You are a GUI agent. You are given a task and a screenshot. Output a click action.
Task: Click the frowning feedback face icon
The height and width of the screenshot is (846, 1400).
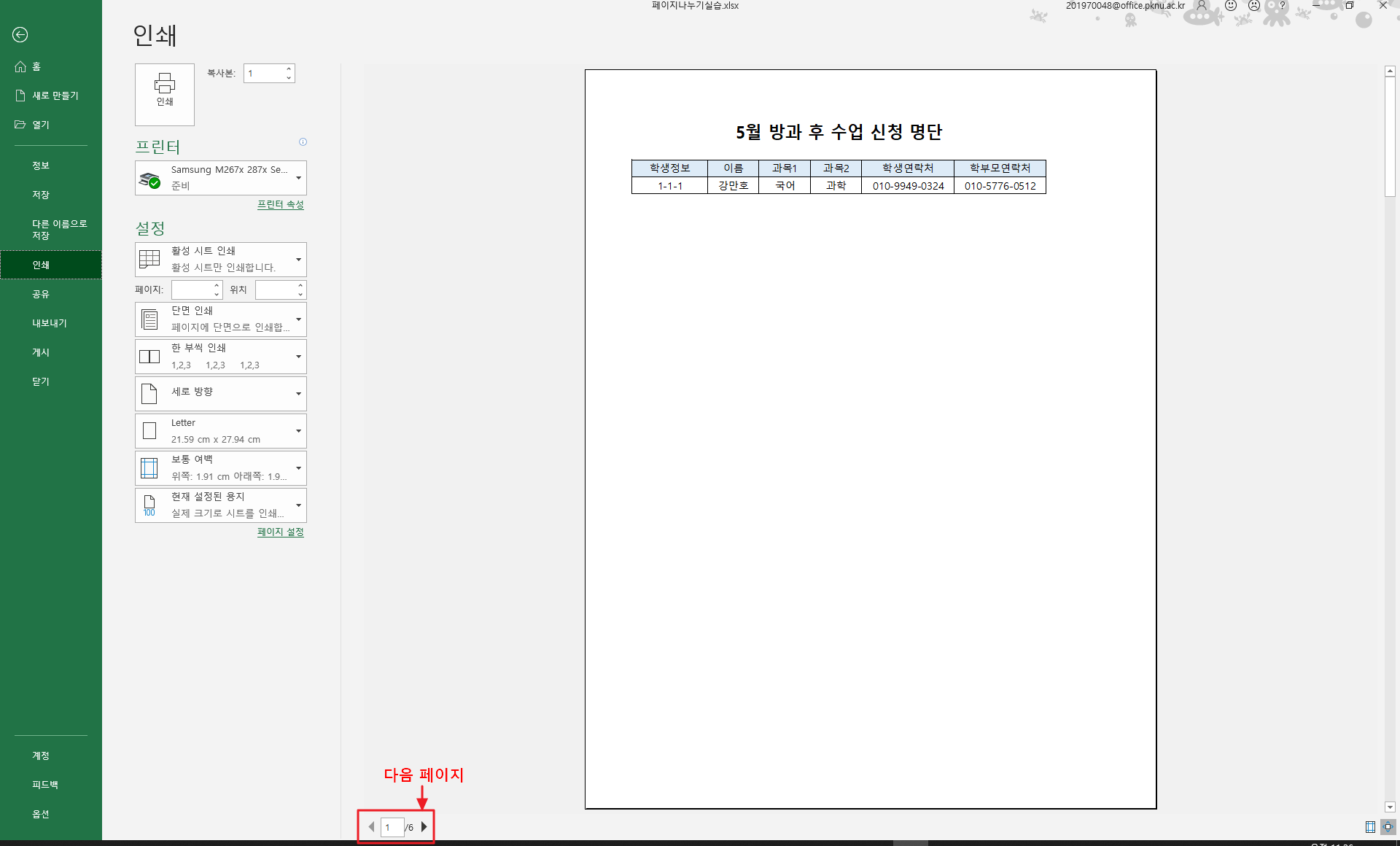click(1254, 6)
